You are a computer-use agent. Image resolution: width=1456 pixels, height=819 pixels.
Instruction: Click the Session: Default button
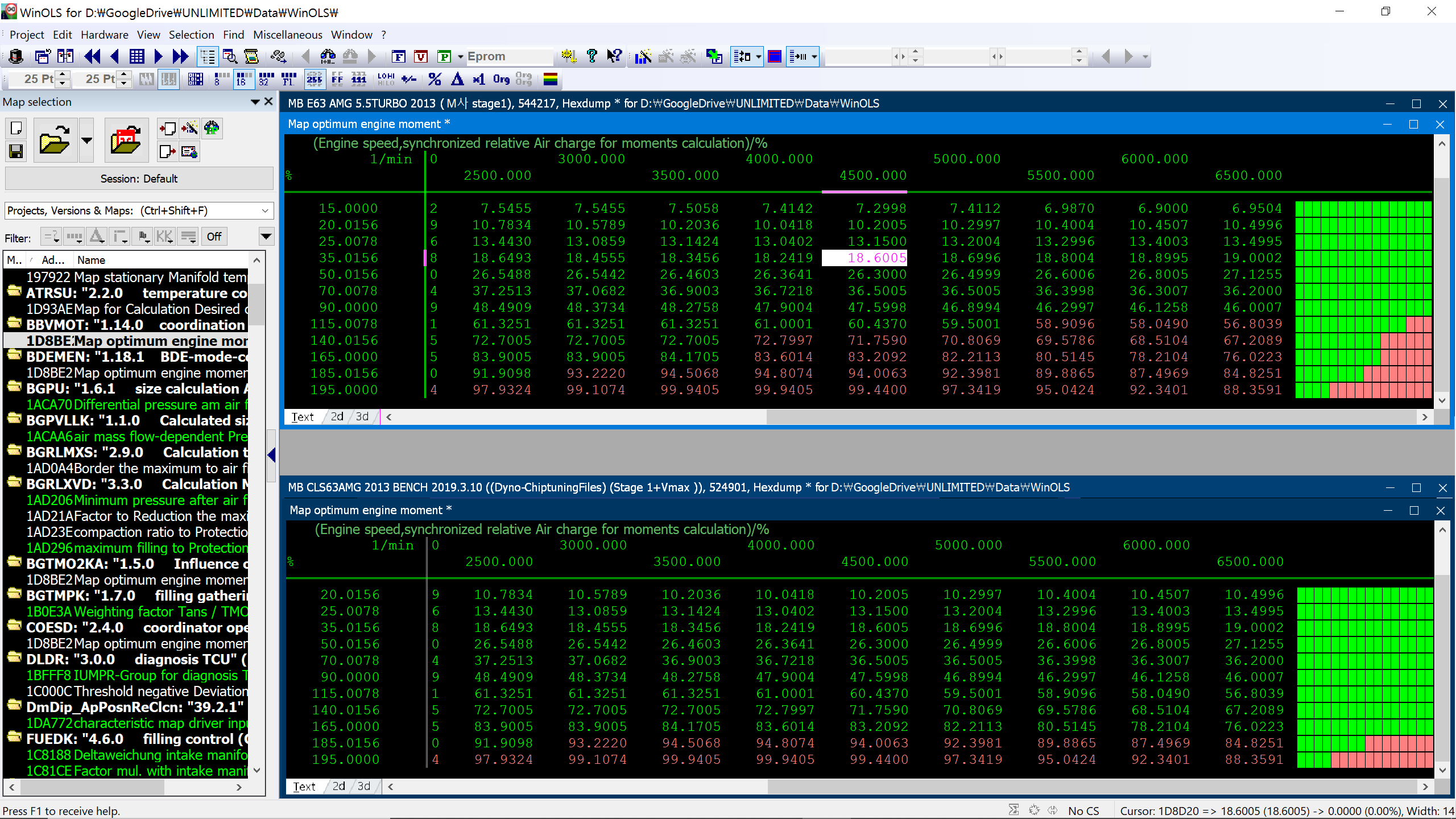click(x=139, y=179)
